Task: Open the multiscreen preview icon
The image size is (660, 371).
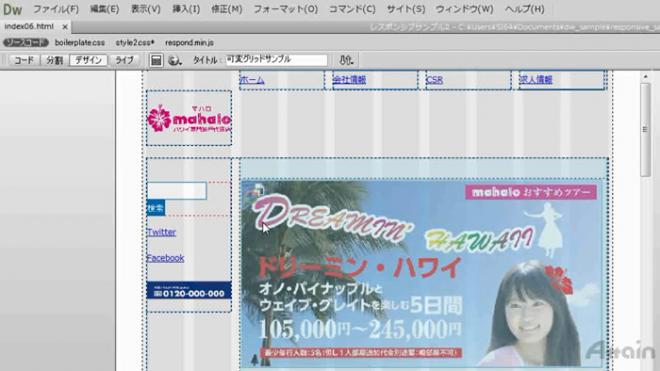Action: pyautogui.click(x=156, y=60)
